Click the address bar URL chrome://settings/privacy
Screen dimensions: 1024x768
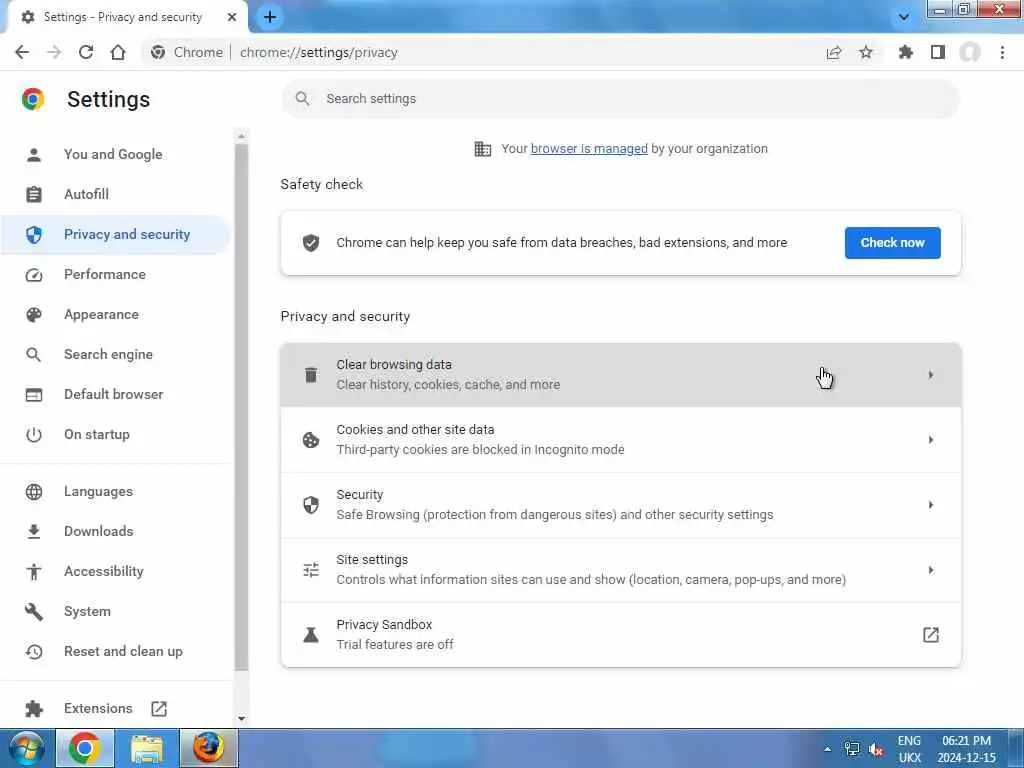[x=319, y=52]
